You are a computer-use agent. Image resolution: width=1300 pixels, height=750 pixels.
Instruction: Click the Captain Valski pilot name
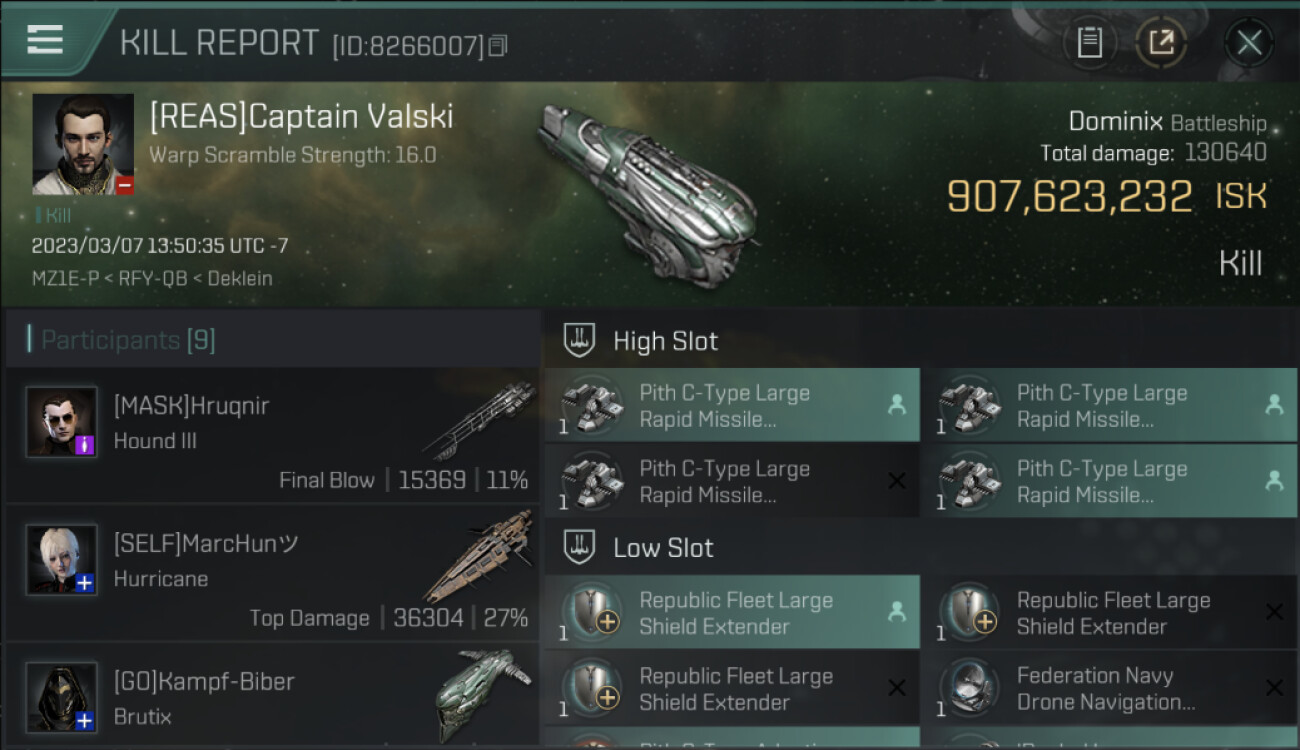click(301, 116)
